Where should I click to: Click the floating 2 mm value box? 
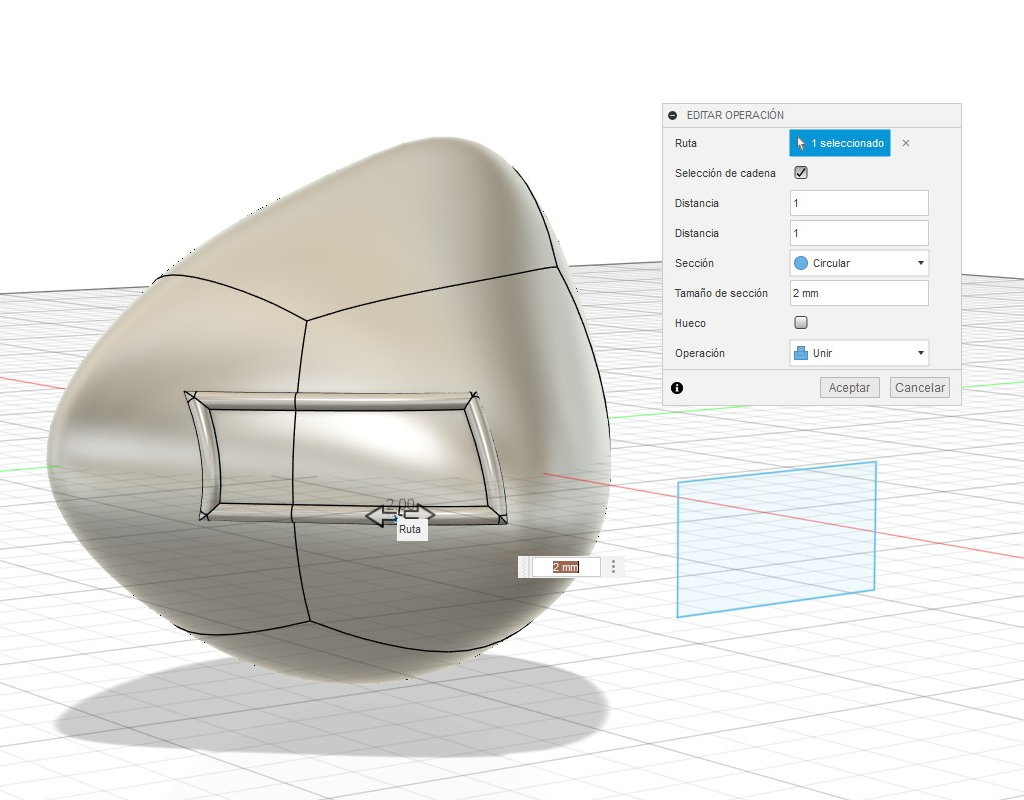[x=565, y=567]
